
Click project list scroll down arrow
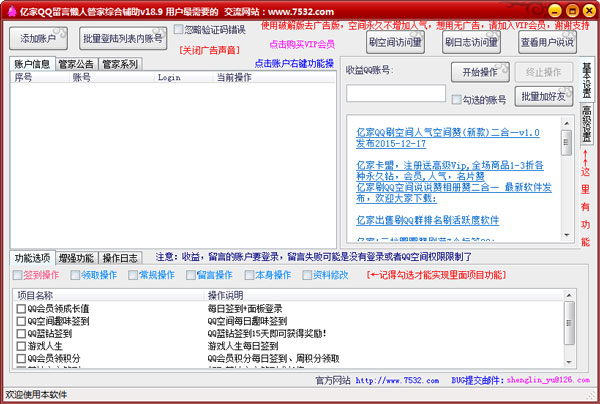point(569,362)
